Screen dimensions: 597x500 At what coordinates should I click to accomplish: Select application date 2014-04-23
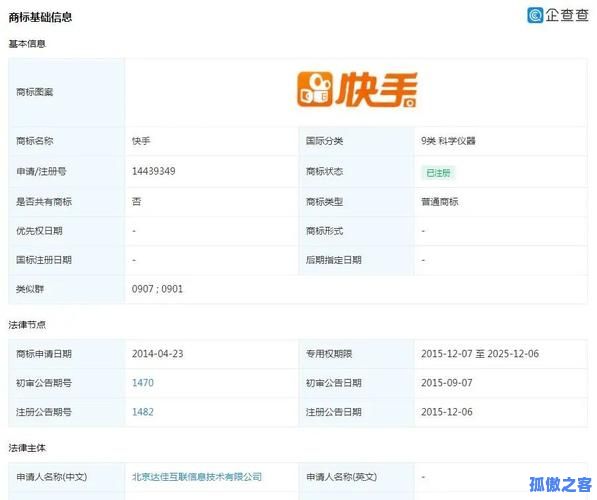[x=158, y=354]
